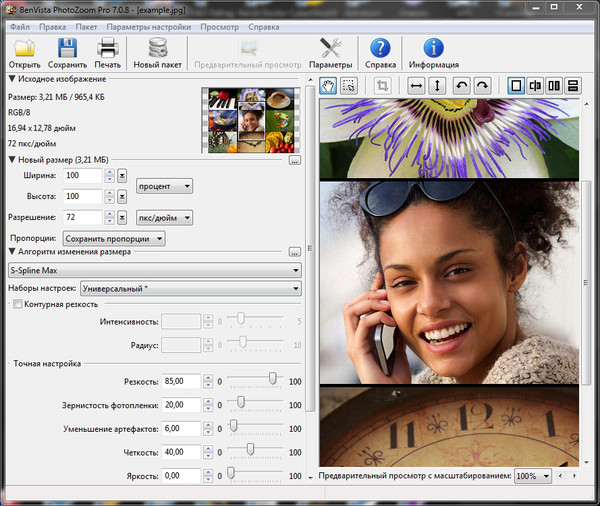
Task: Flip the image horizontally
Action: click(415, 86)
